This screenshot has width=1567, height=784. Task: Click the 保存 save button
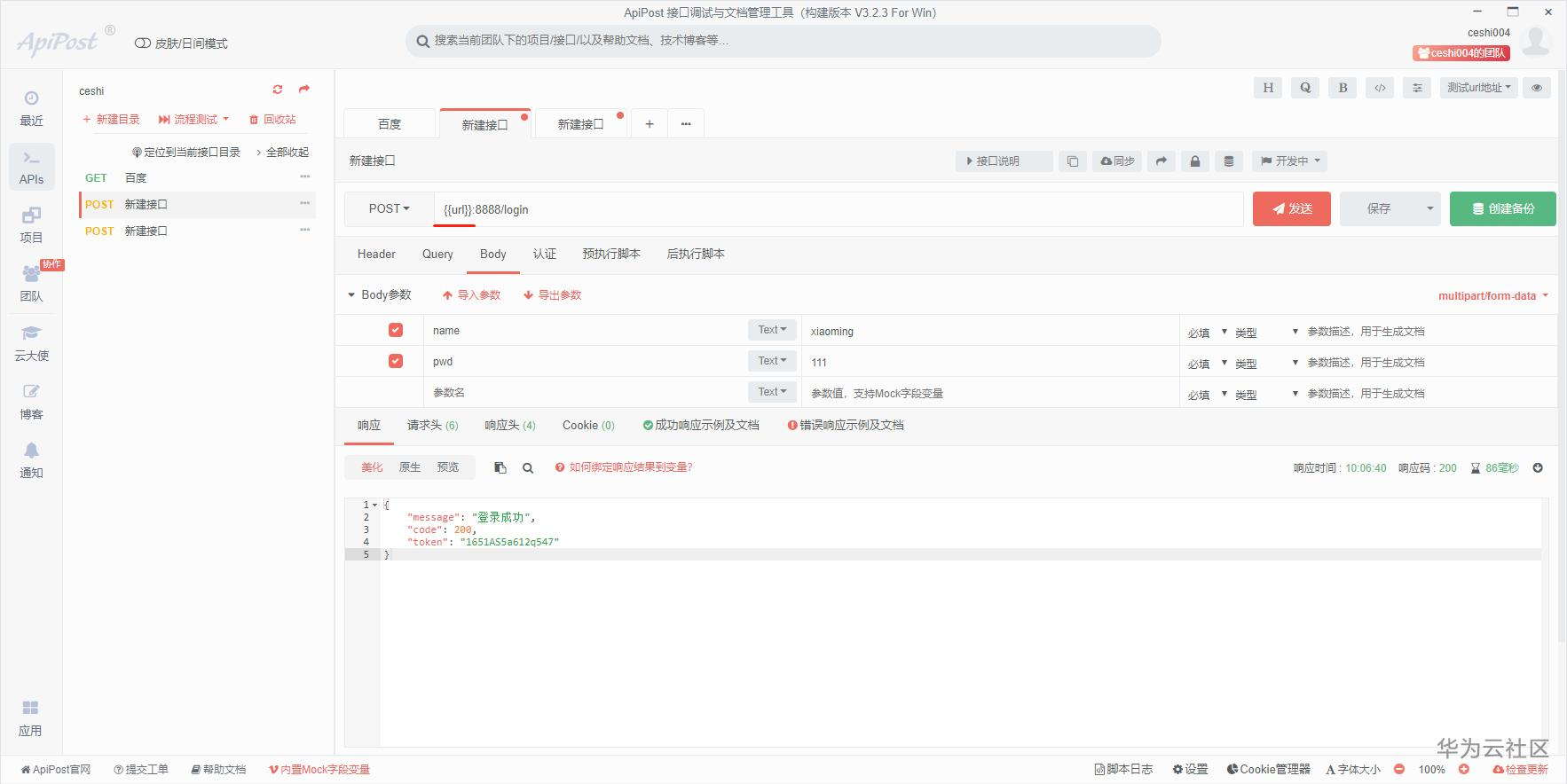[x=1379, y=209]
